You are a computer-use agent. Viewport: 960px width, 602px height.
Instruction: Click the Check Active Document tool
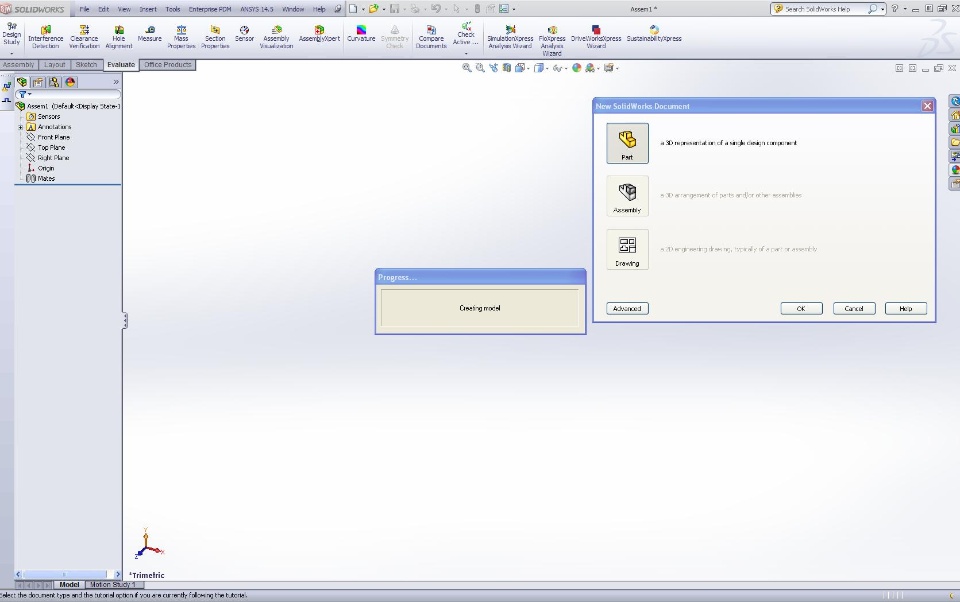[x=466, y=34]
